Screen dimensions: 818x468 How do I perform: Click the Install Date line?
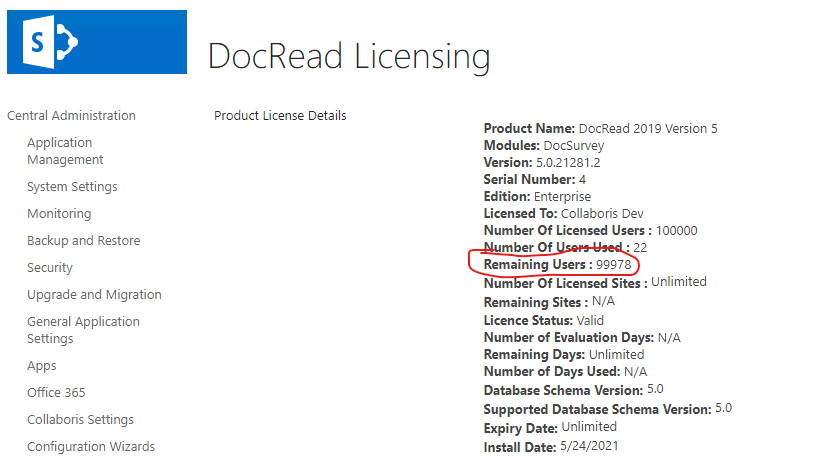551,445
